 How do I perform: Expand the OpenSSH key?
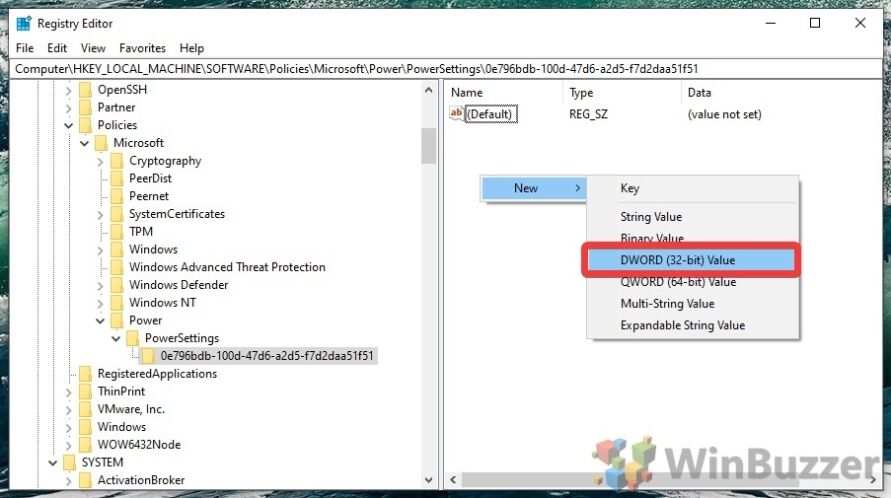[x=68, y=90]
